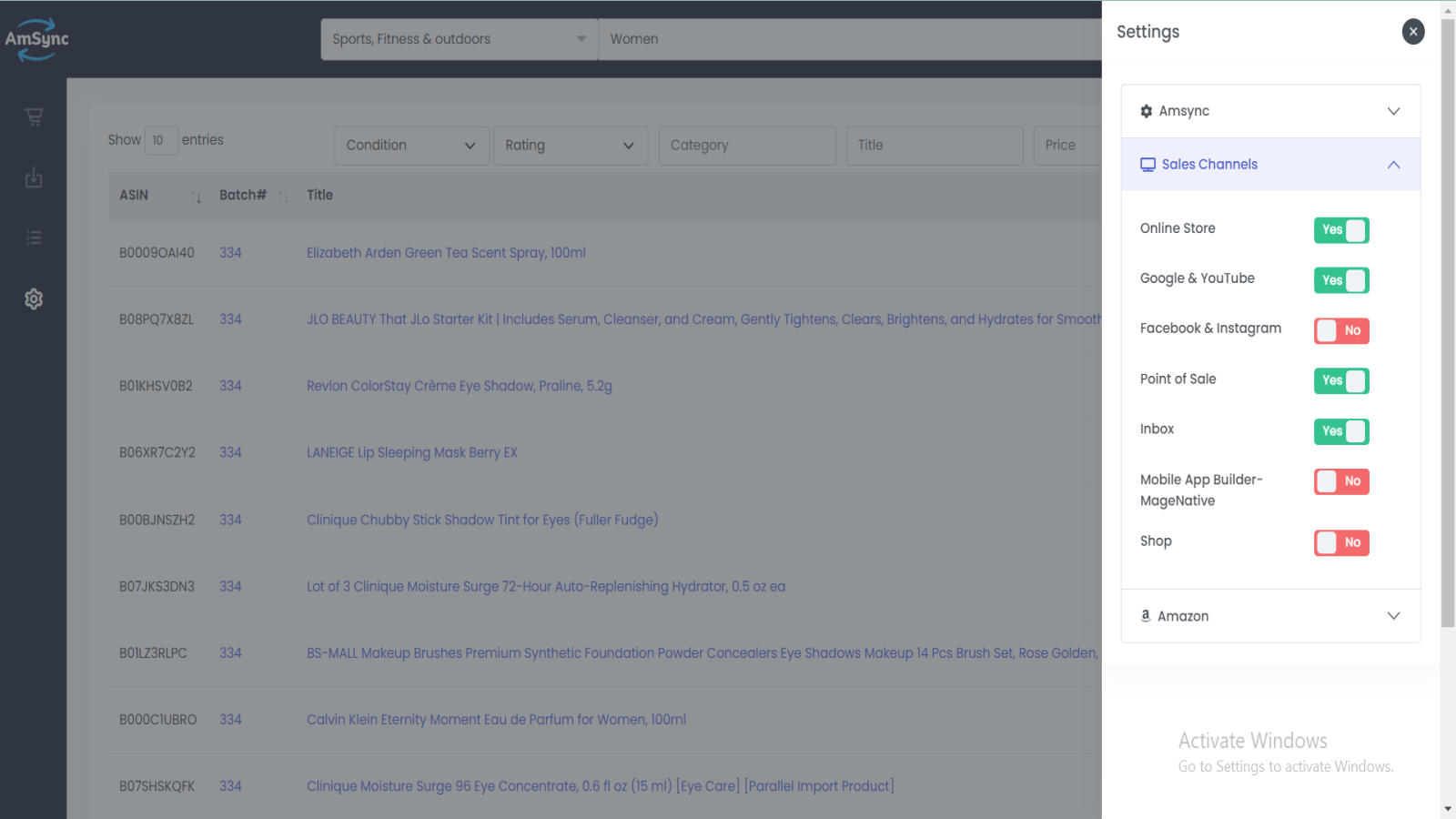Click the scrollbar up arrow

pyautogui.click(x=1448, y=9)
